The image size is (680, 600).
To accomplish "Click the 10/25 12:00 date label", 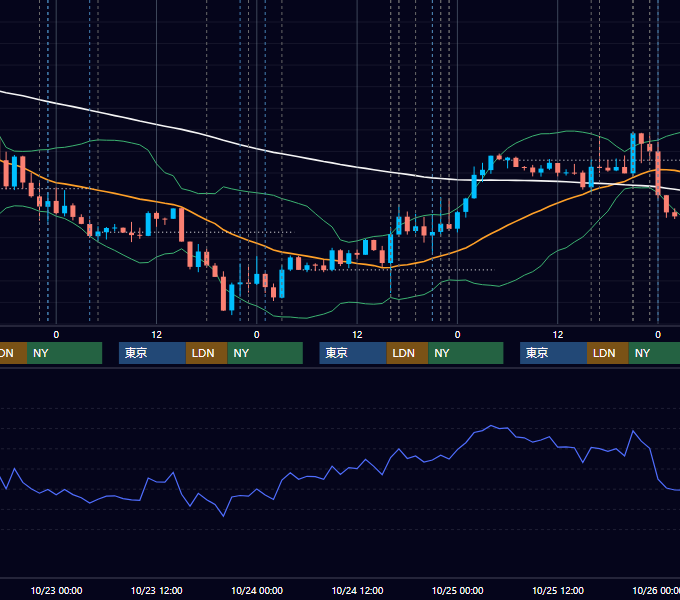I will pos(558,590).
